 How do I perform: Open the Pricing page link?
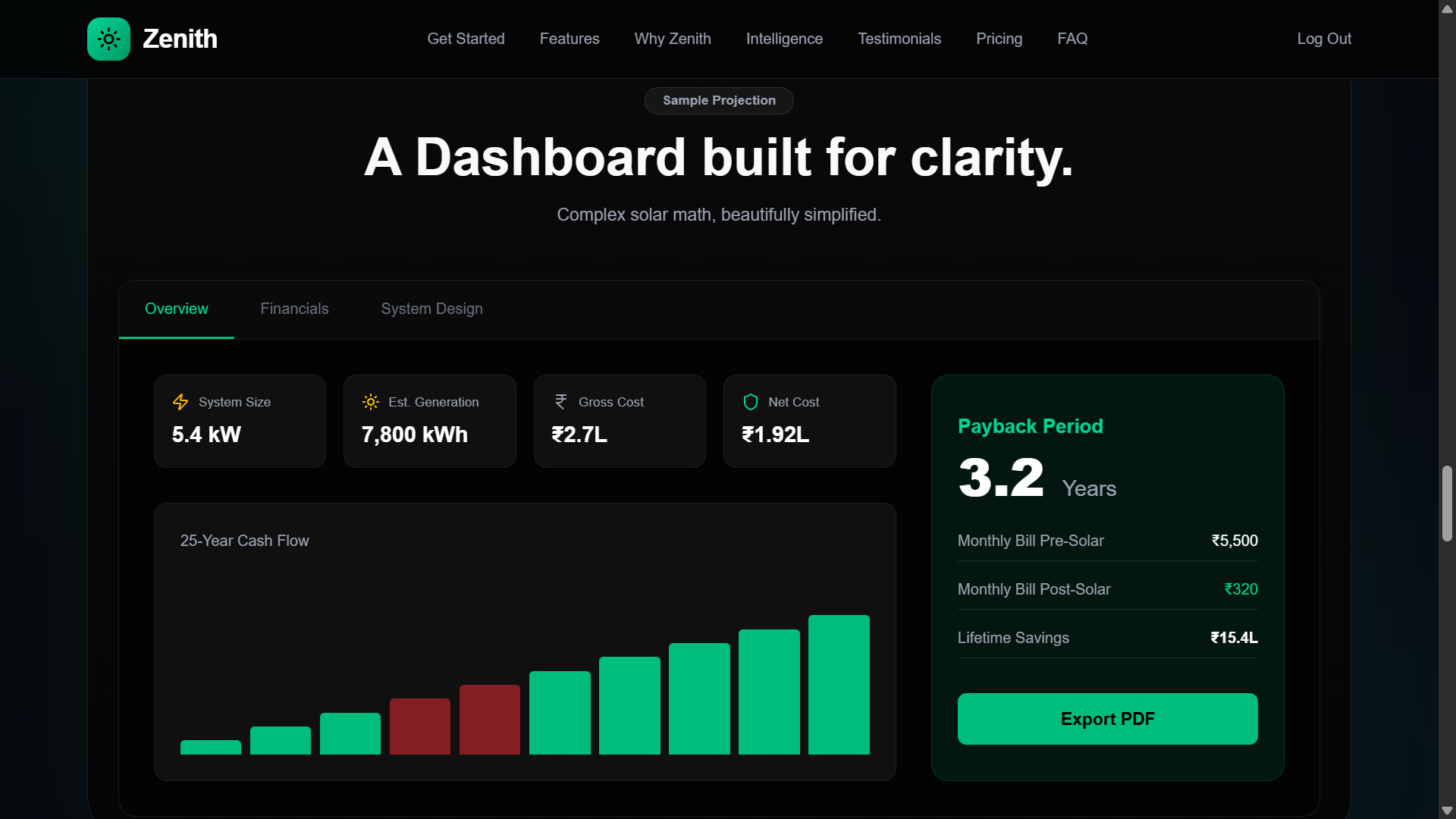(998, 39)
